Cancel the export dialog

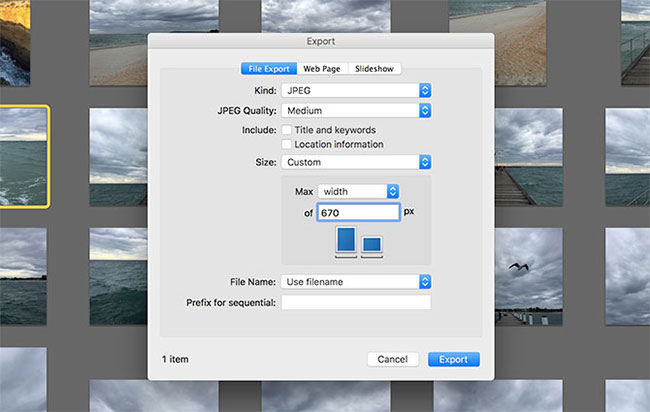tap(393, 359)
